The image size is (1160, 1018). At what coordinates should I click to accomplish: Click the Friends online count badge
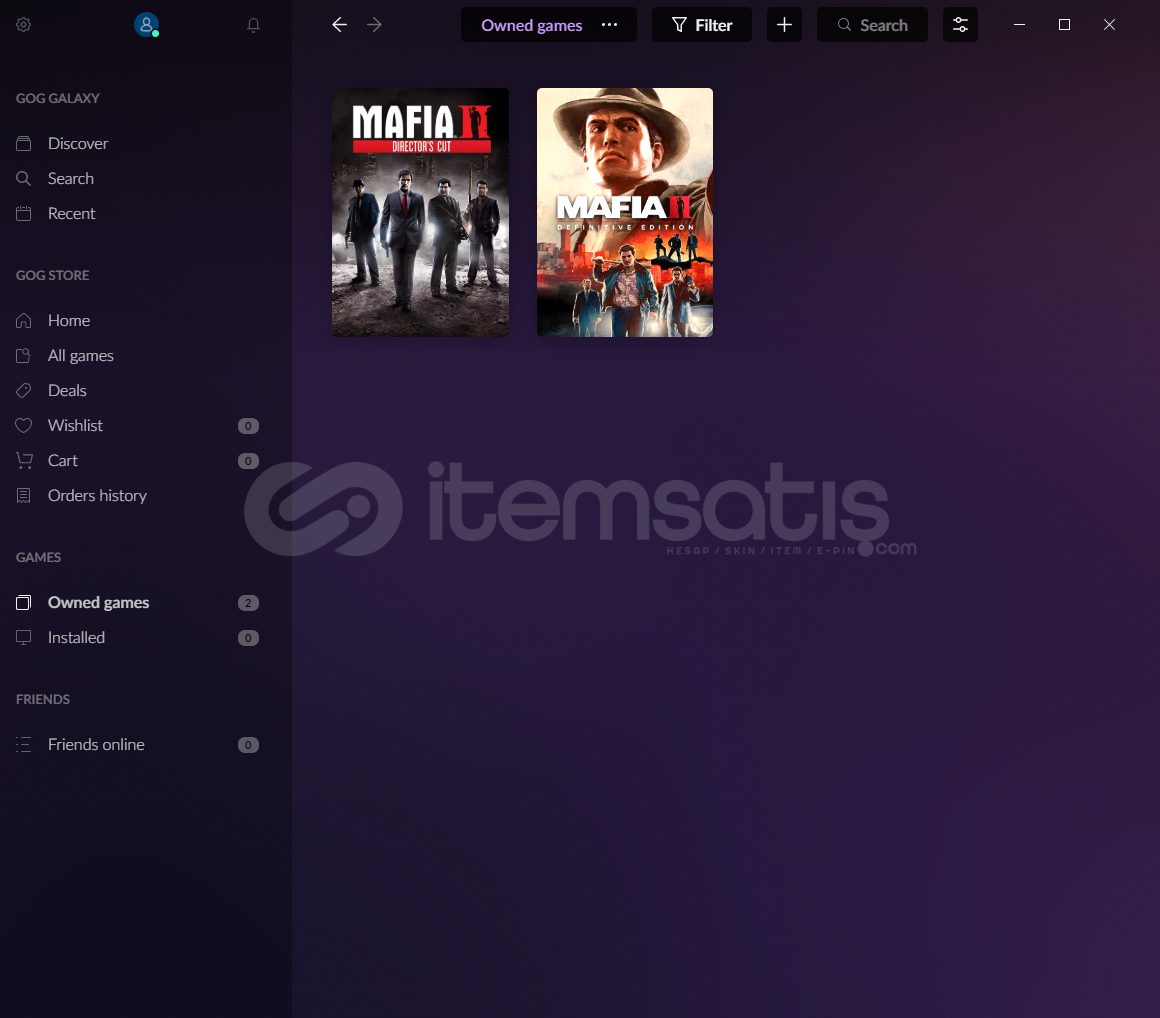tap(249, 745)
